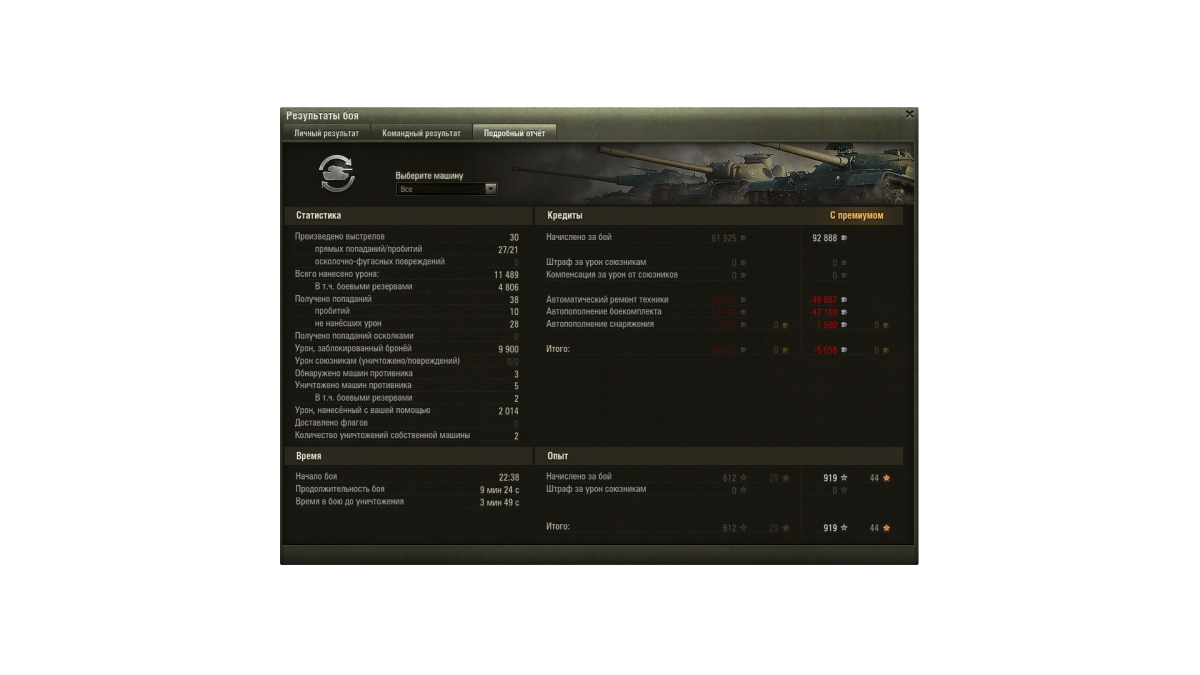
Task: Click the 'Время' section header
Action: [309, 456]
